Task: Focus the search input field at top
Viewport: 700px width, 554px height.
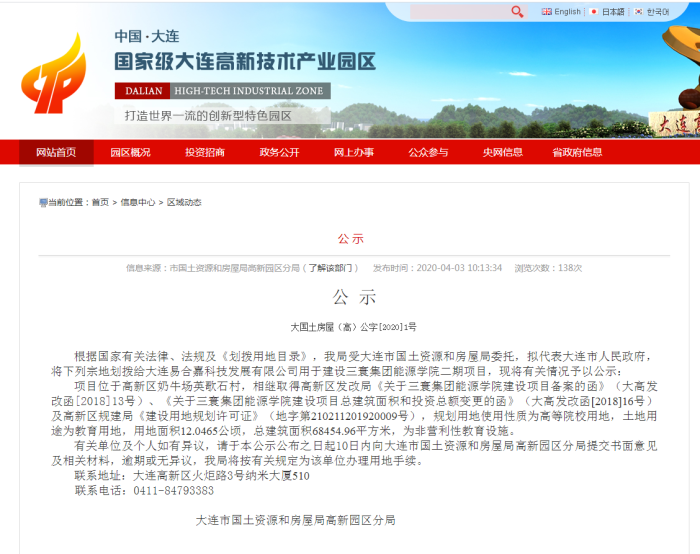Action: [x=460, y=12]
